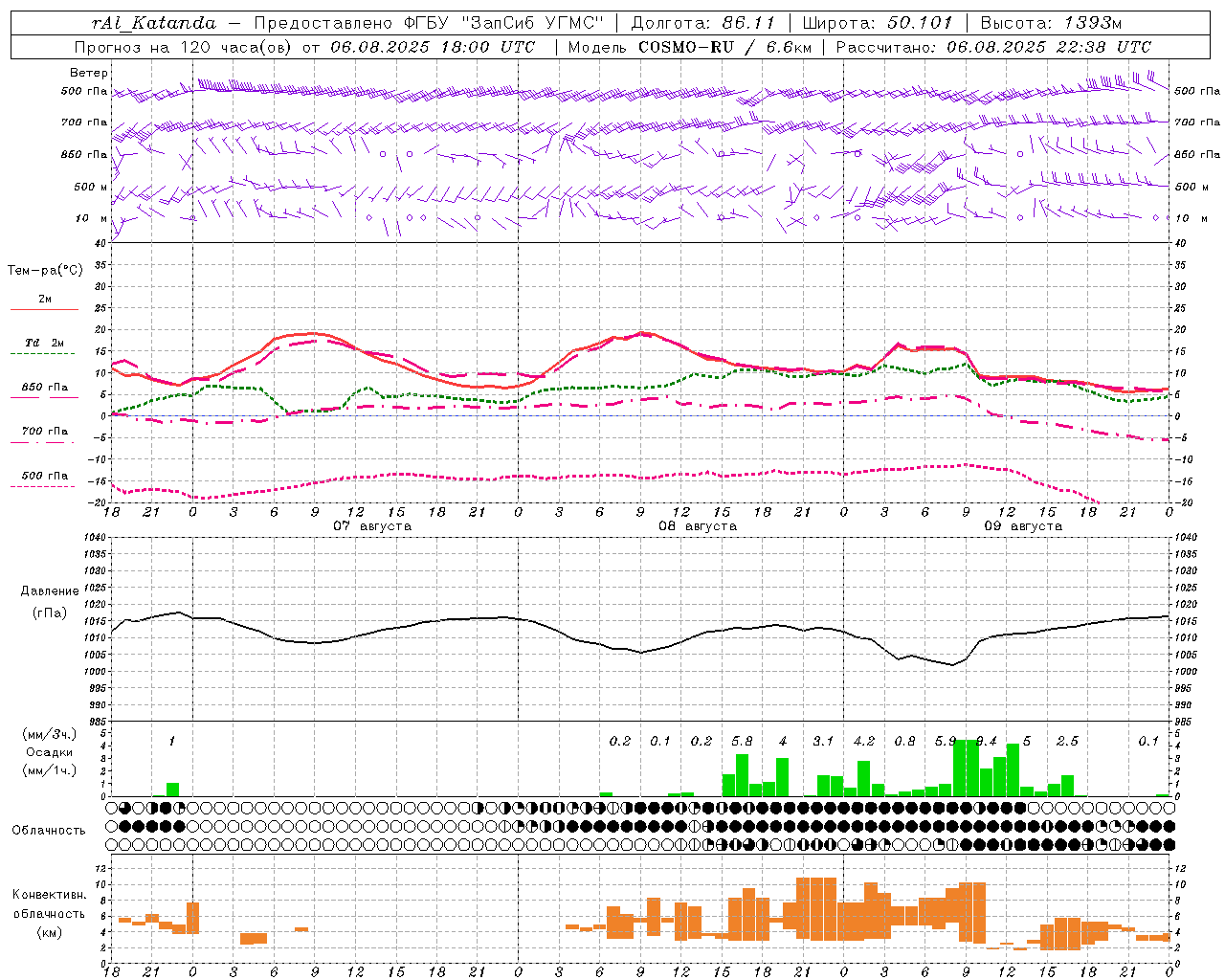Image resolution: width=1225 pixels, height=980 pixels.
Task: Click the 500 гПа temperature legend label
Action: (44, 476)
